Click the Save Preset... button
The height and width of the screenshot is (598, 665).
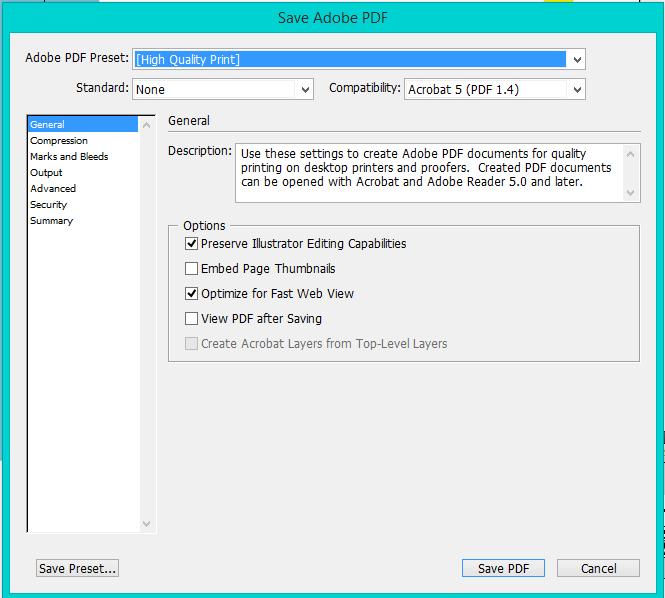click(x=77, y=568)
